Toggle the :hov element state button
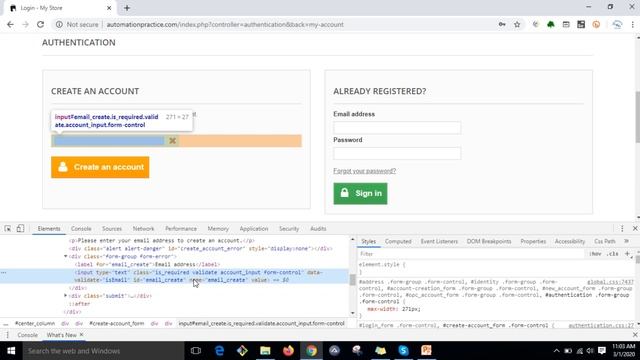Viewport: 640px width, 360px height. (x=595, y=254)
